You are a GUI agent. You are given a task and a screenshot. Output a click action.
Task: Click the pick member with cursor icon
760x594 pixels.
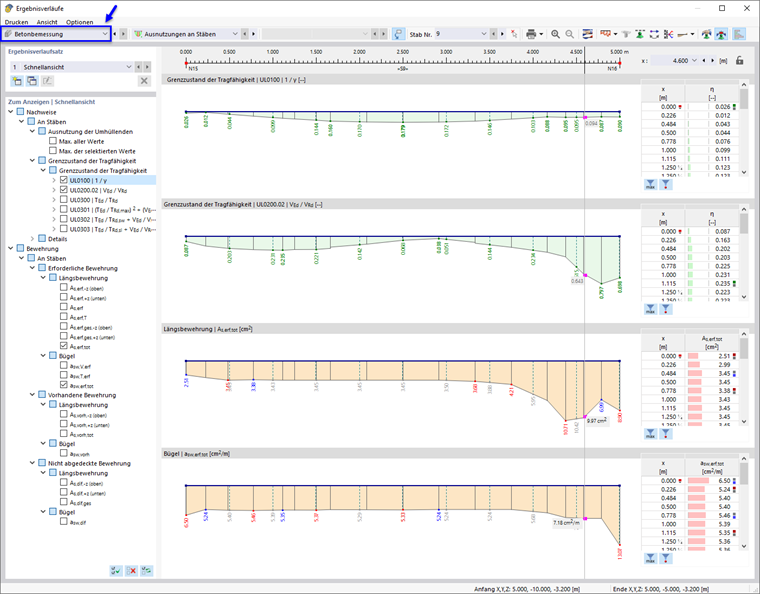point(514,34)
